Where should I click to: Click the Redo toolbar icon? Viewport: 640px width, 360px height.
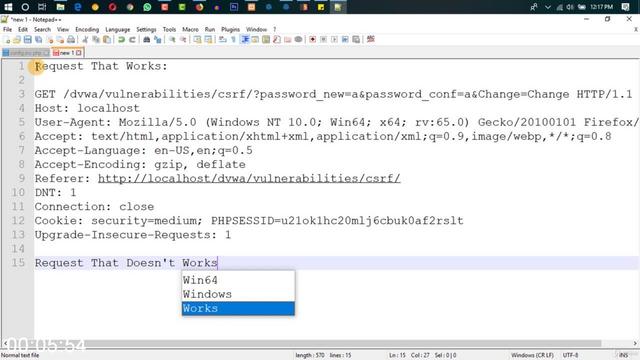point(132,39)
